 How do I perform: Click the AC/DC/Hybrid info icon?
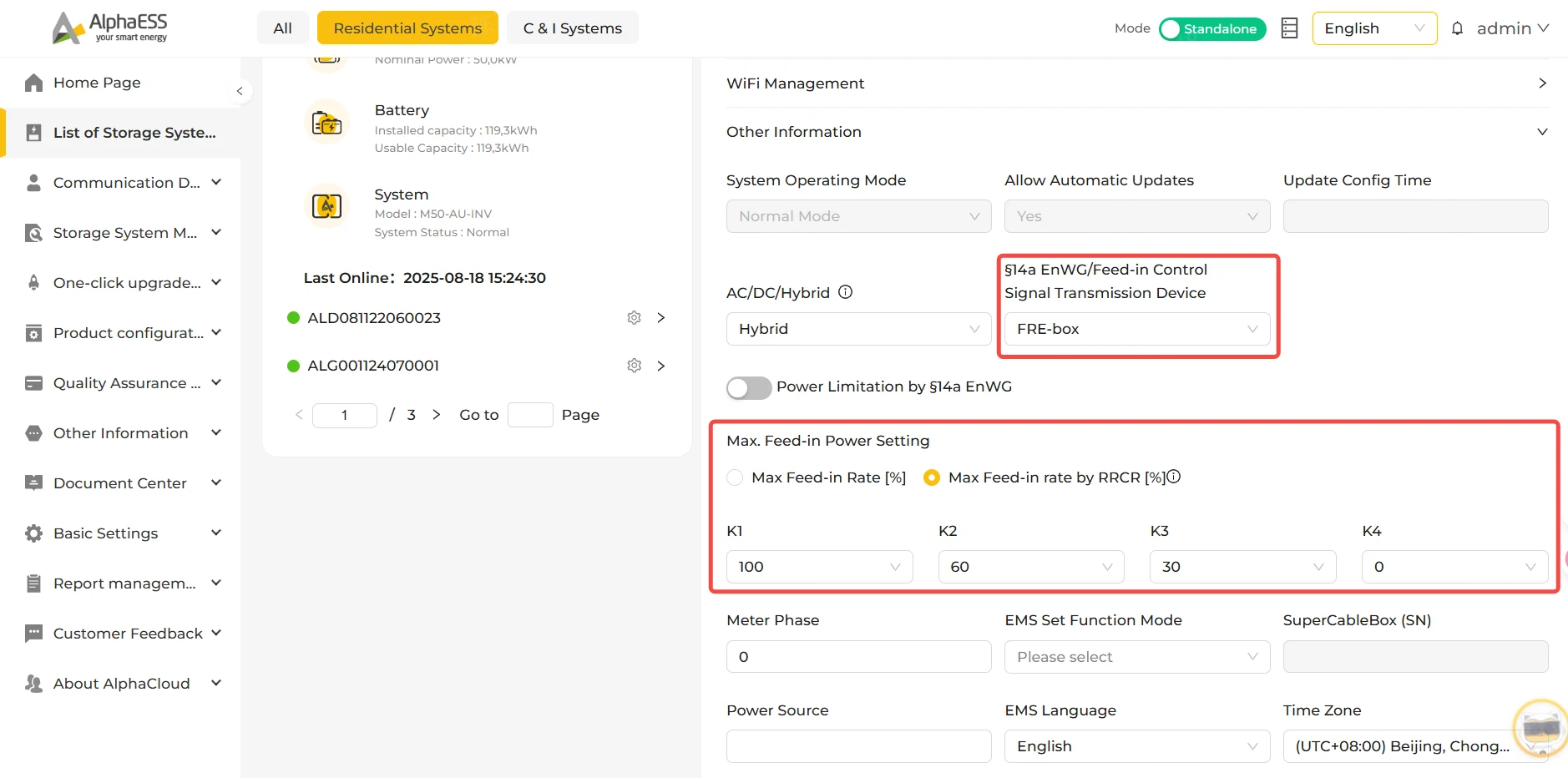845,292
